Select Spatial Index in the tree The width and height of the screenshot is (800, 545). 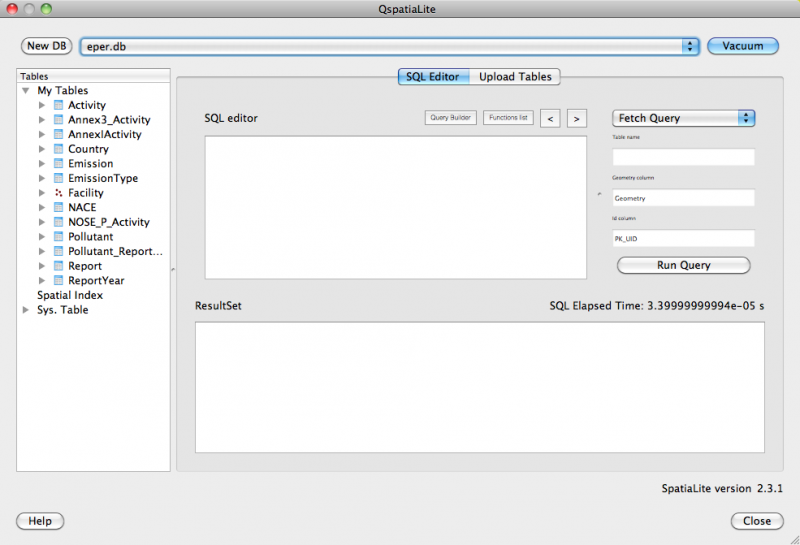pyautogui.click(x=70, y=296)
